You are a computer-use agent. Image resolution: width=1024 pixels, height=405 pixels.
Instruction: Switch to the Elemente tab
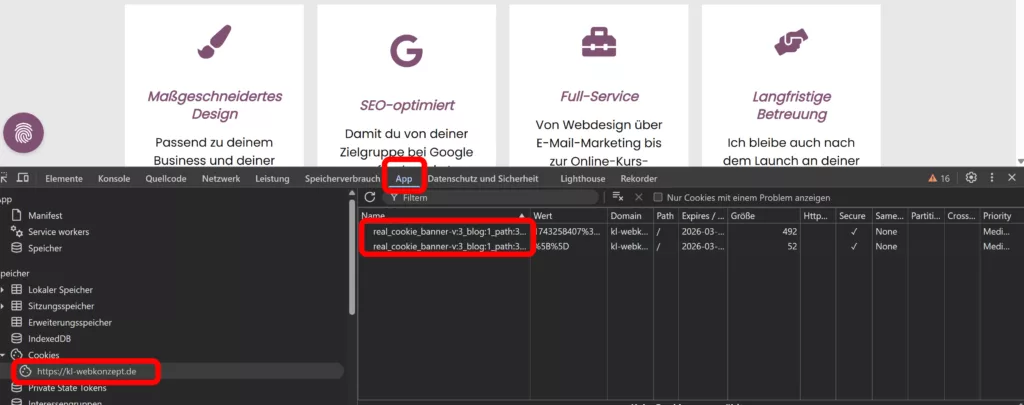pos(64,178)
